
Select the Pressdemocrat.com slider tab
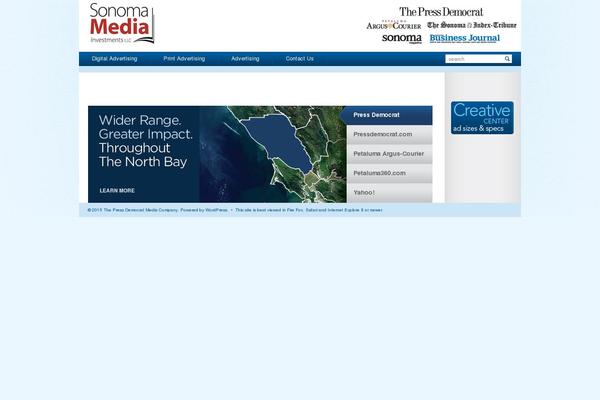click(390, 135)
